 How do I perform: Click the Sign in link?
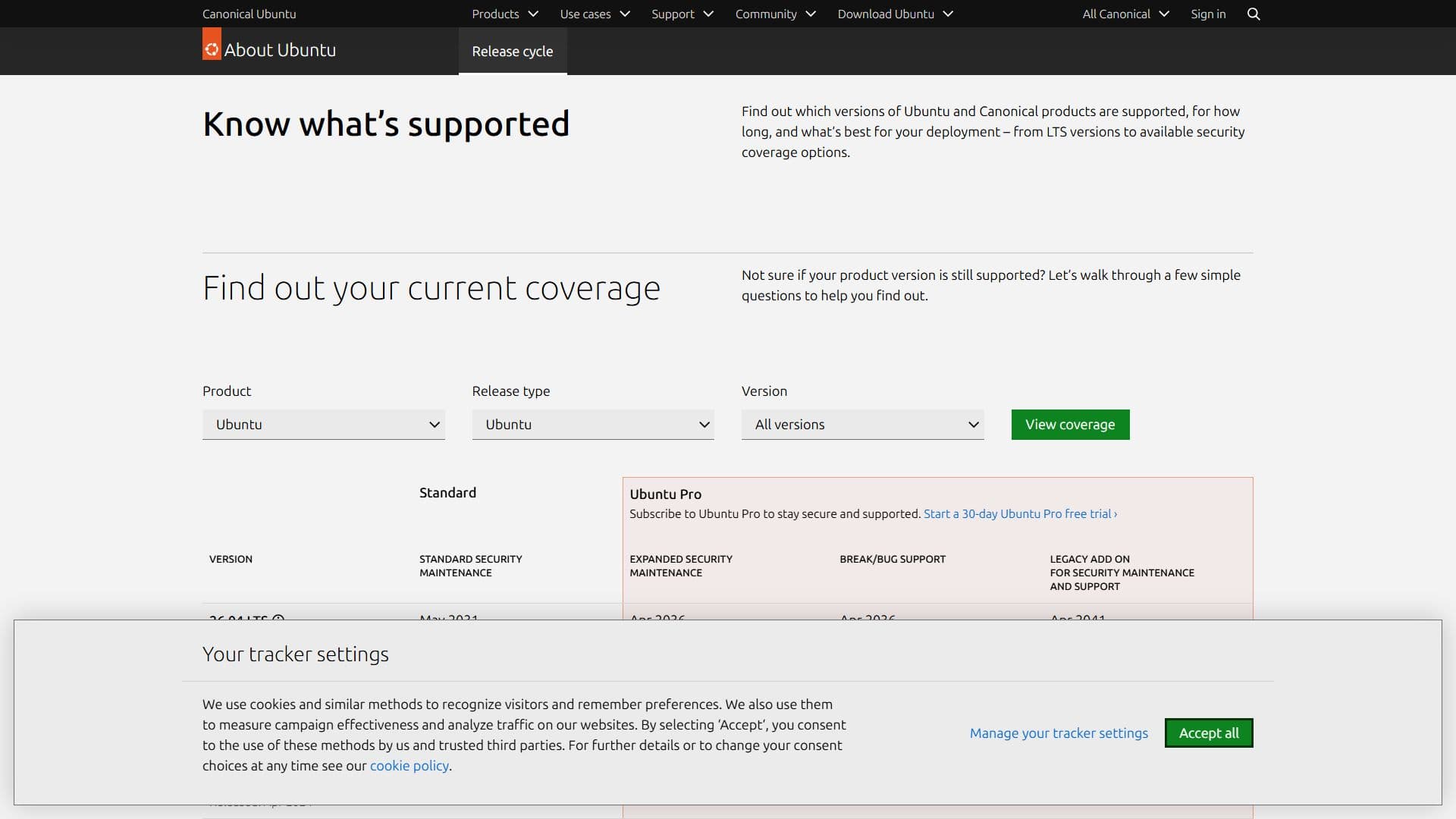click(x=1208, y=14)
